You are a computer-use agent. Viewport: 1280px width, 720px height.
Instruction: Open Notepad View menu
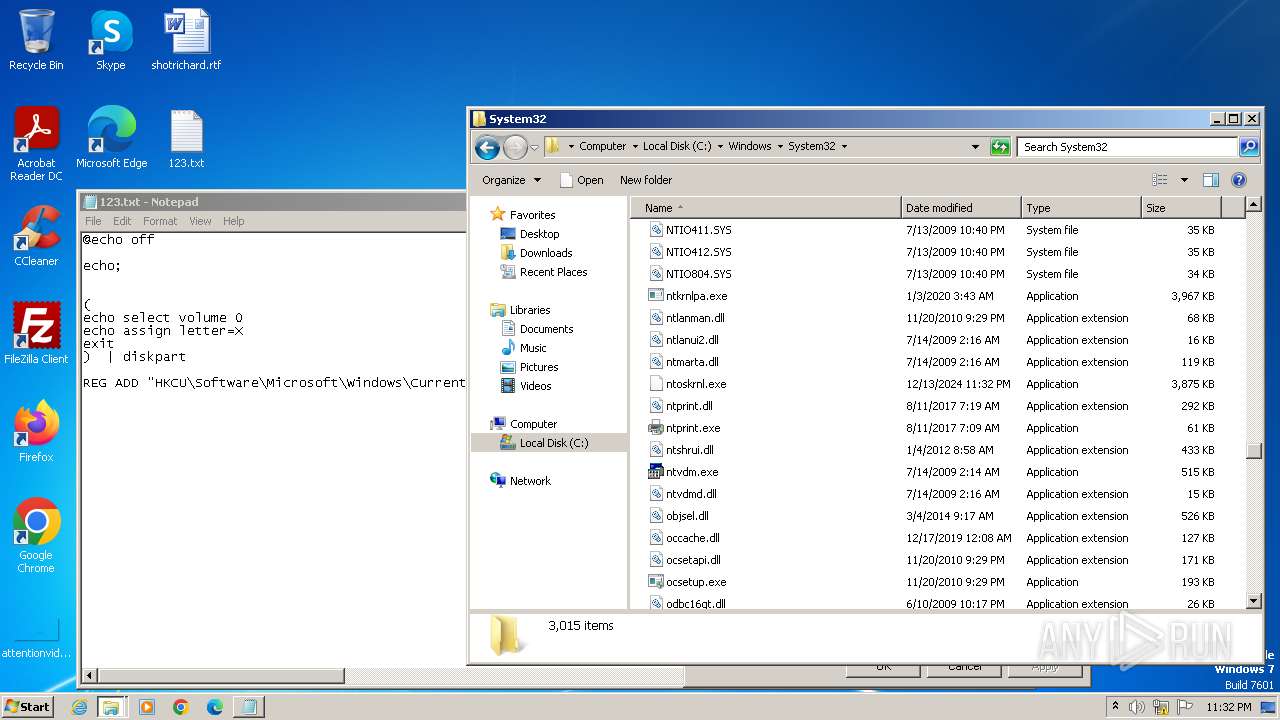click(200, 221)
